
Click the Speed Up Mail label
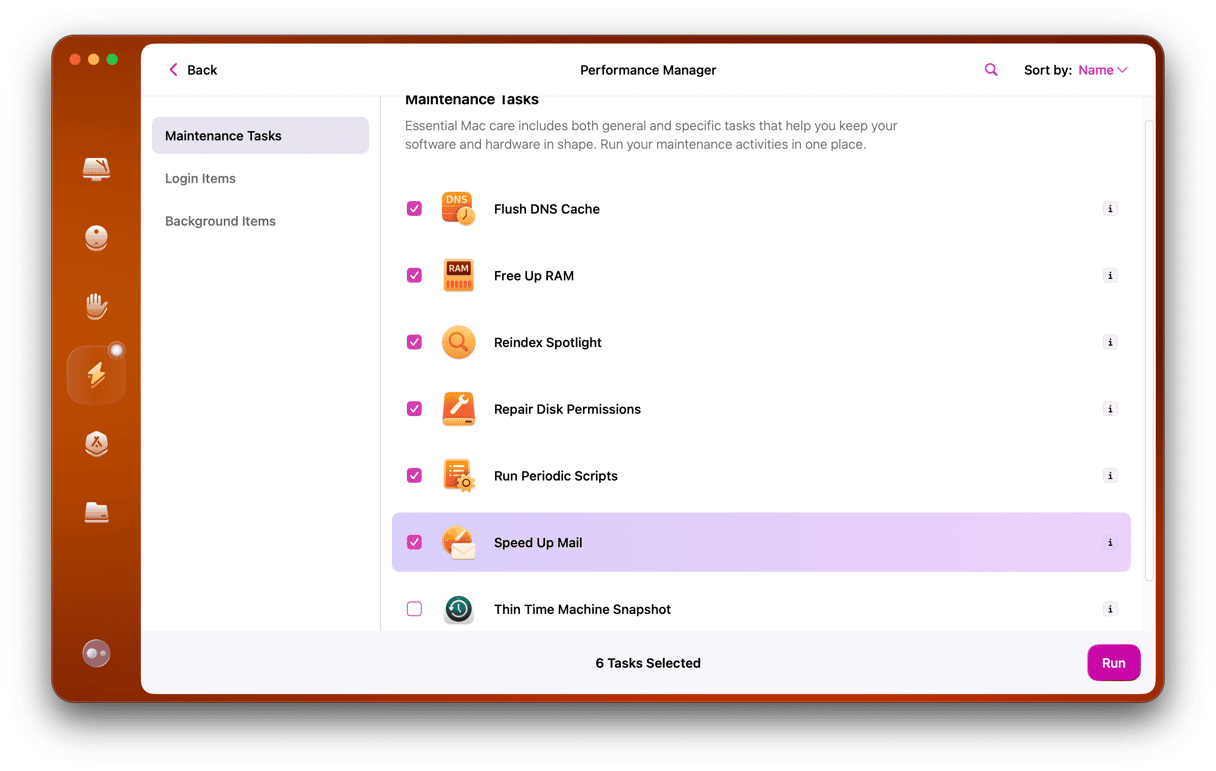click(538, 542)
